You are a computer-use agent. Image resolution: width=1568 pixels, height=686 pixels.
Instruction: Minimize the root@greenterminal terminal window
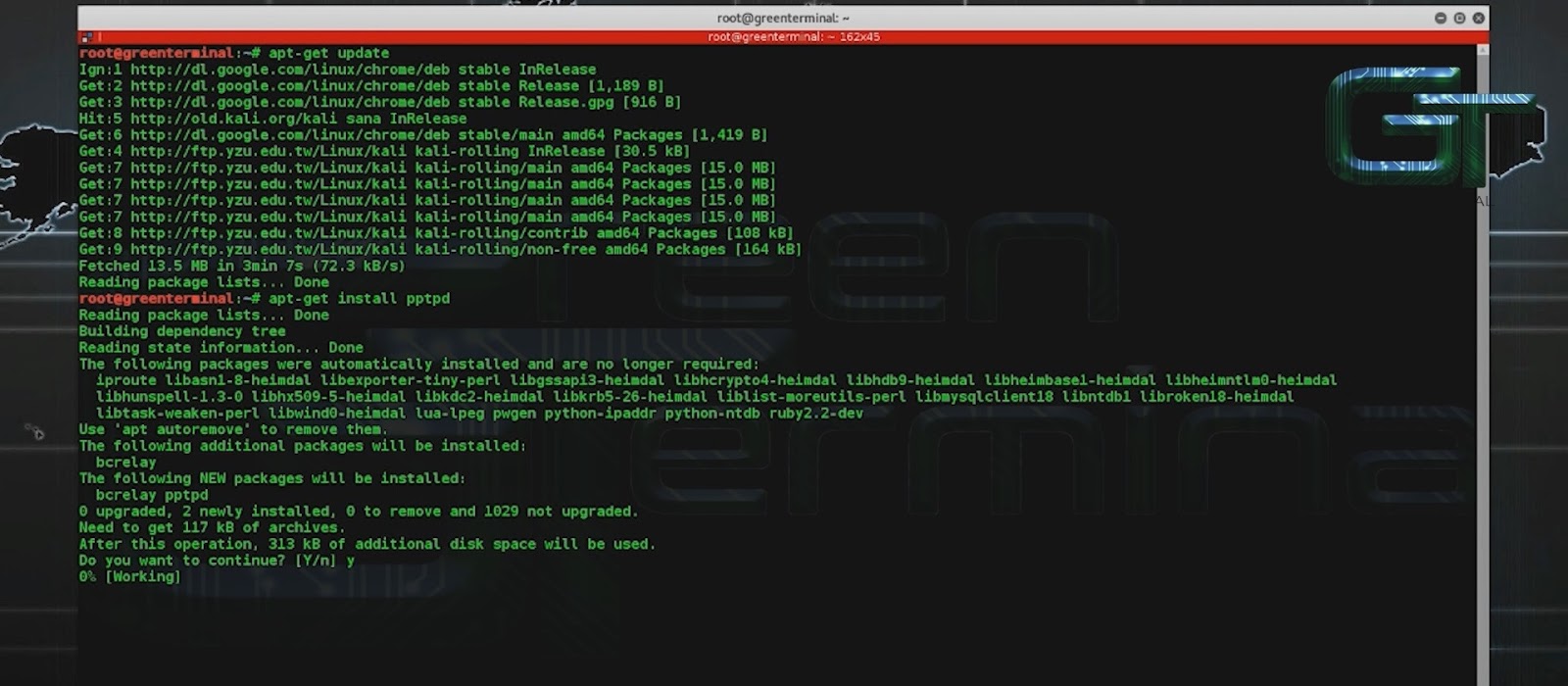coord(1441,18)
